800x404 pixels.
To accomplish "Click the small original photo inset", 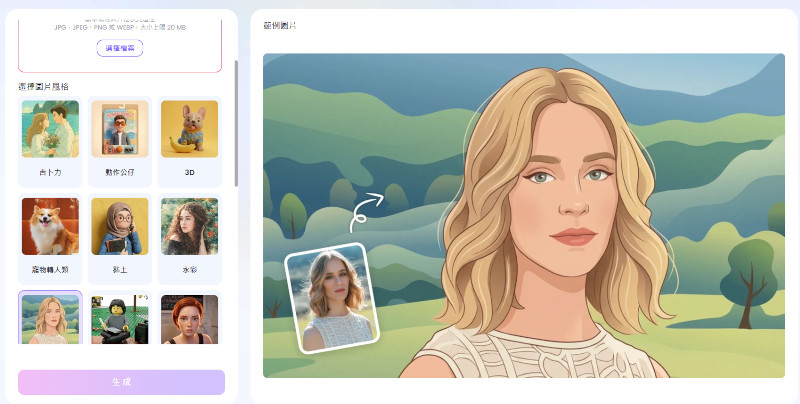I will [x=332, y=298].
